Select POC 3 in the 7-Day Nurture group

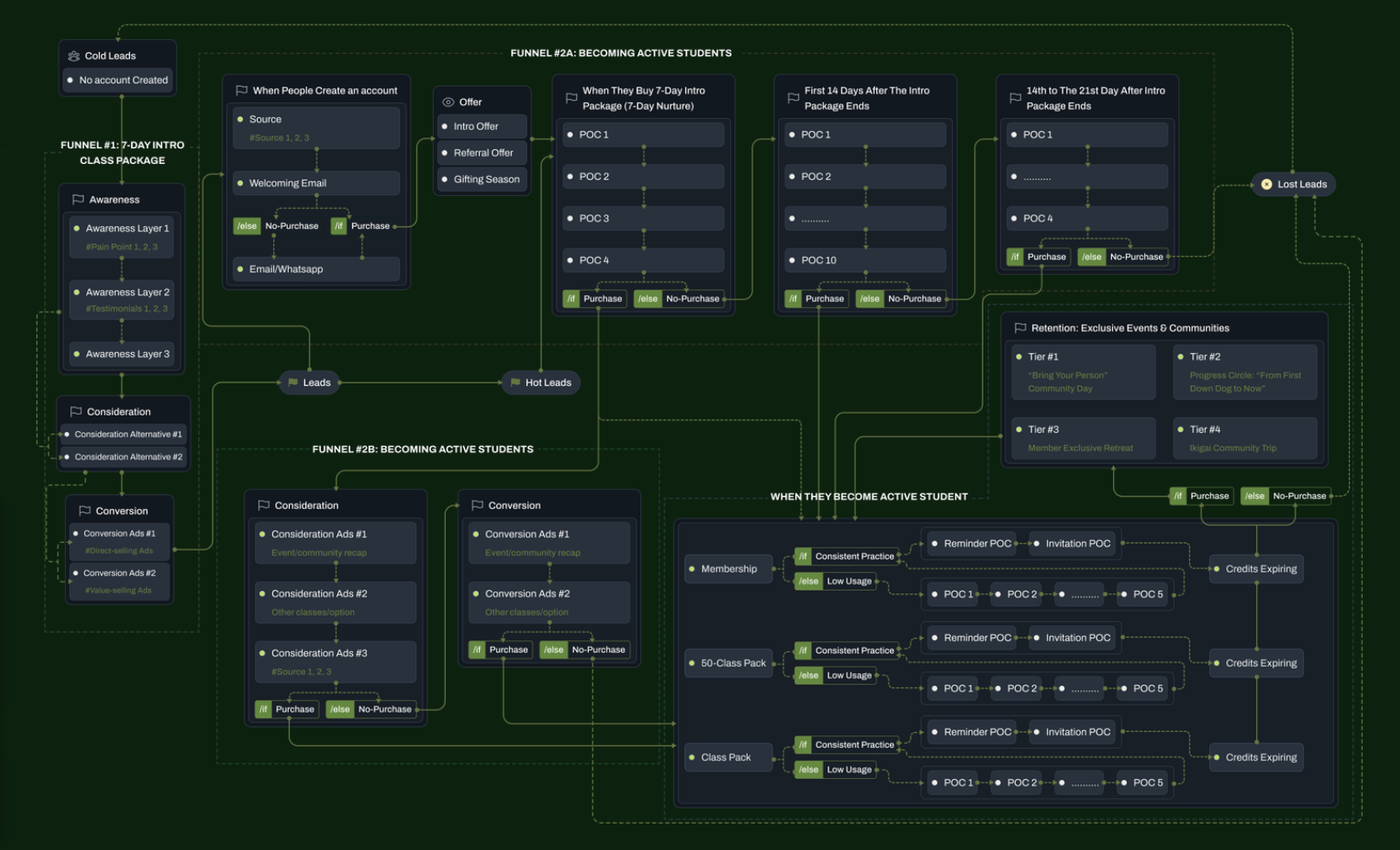[x=644, y=219]
